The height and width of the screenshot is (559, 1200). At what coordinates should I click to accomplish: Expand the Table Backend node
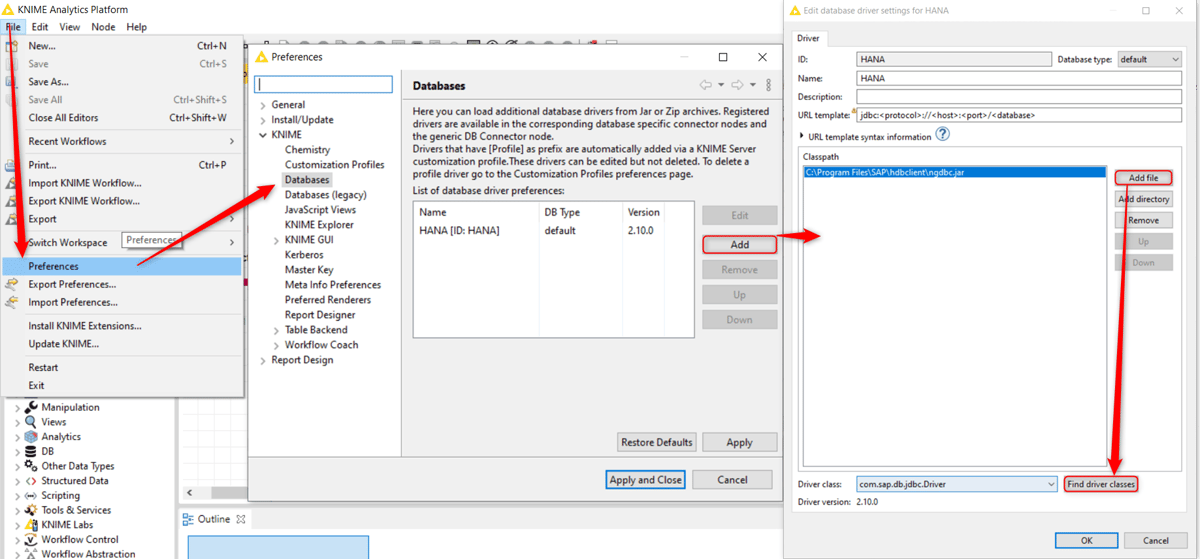coord(277,330)
